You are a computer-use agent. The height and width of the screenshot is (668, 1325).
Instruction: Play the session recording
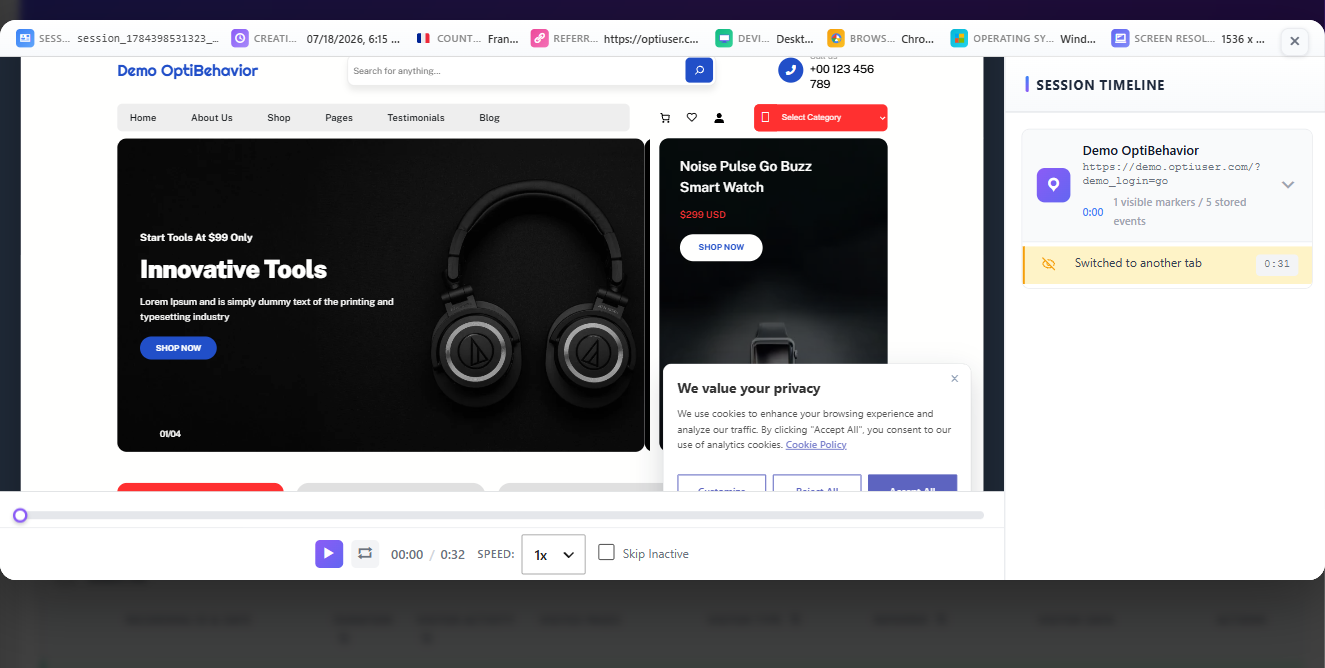(329, 554)
